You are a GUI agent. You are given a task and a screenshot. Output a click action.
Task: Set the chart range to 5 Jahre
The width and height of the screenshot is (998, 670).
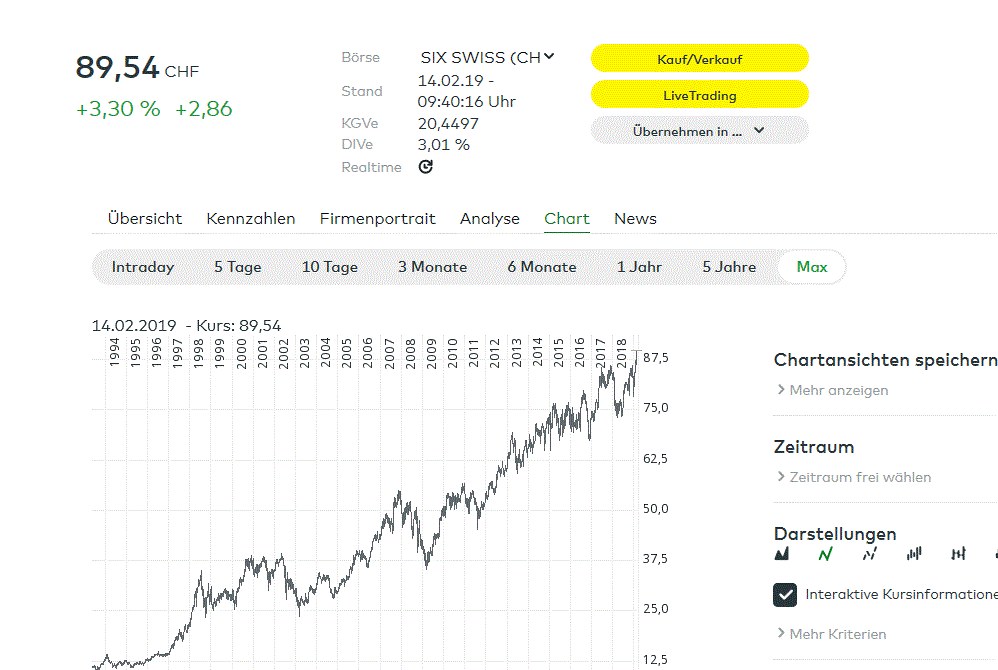pyautogui.click(x=729, y=267)
